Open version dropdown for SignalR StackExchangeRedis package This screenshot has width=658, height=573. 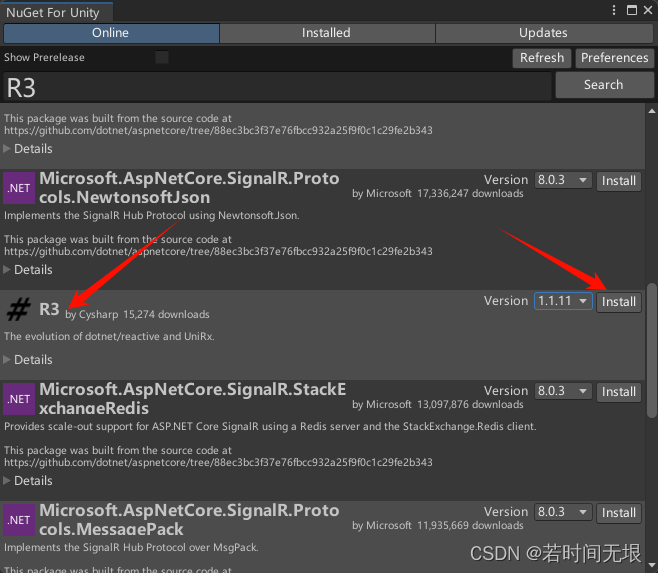click(x=563, y=392)
